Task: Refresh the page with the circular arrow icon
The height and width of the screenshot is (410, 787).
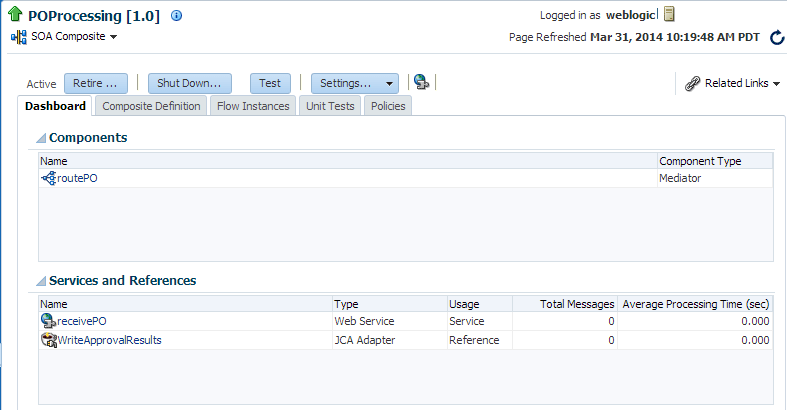Action: 777,37
